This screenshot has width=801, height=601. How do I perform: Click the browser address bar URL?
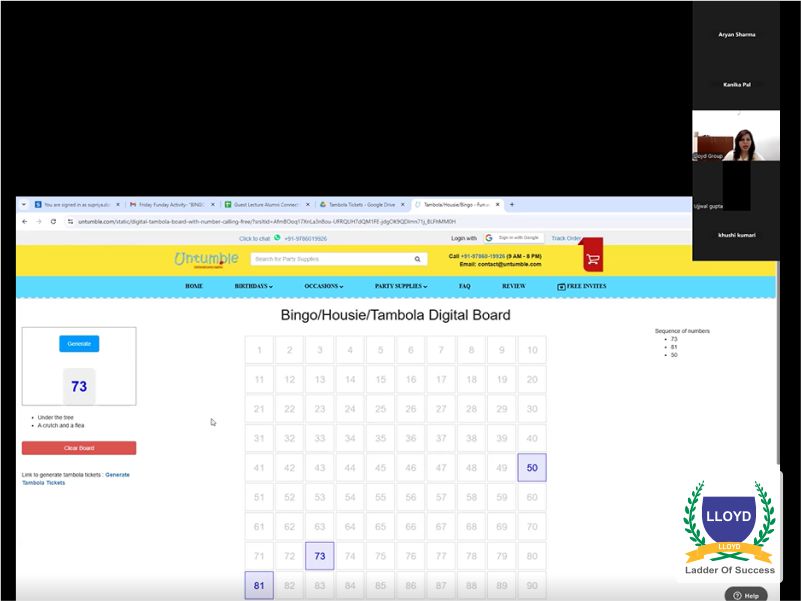pos(267,221)
